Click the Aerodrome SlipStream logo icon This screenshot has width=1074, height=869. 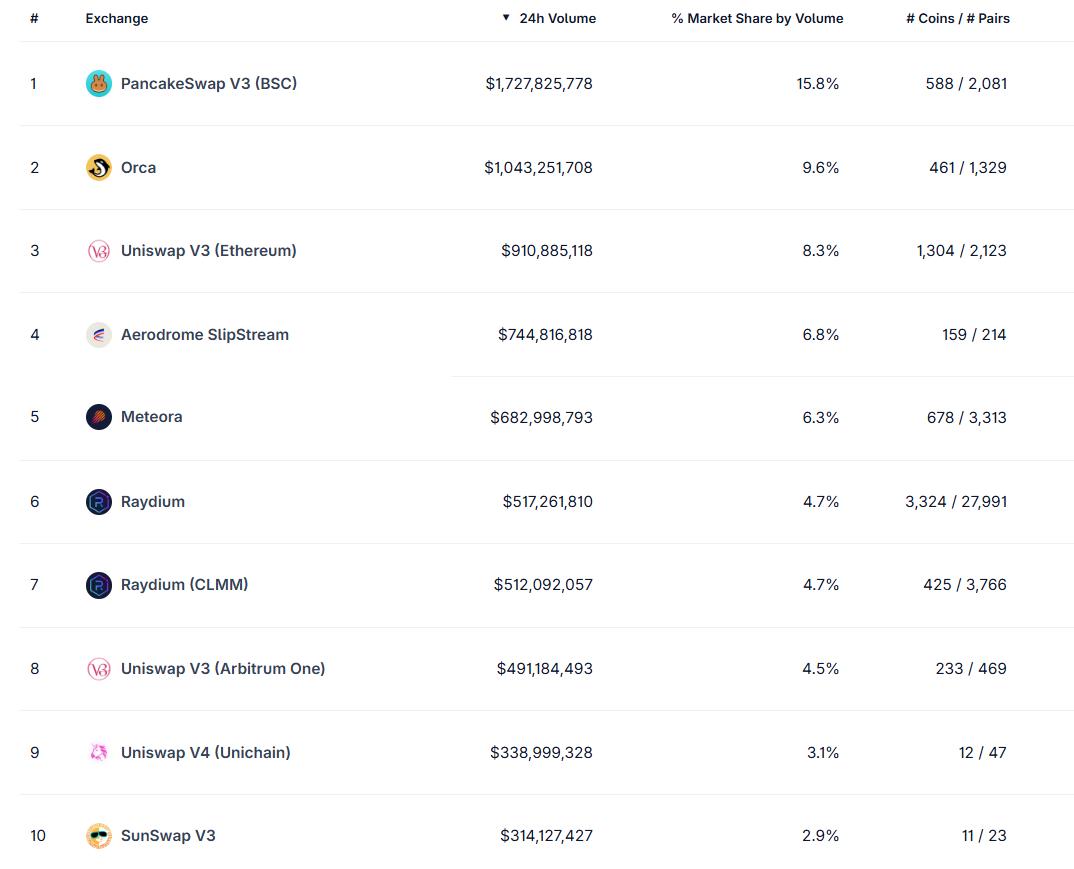98,335
